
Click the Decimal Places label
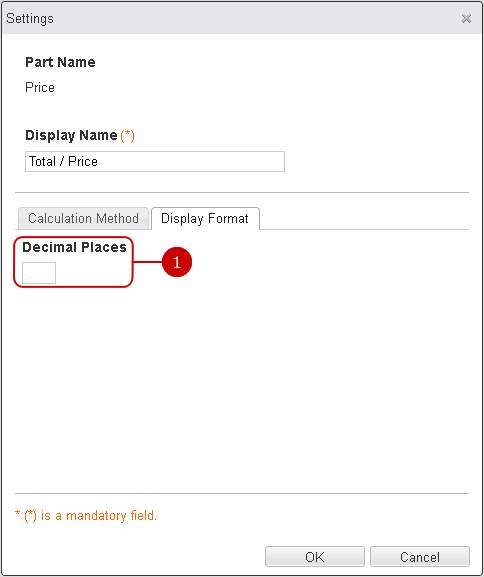coord(74,247)
